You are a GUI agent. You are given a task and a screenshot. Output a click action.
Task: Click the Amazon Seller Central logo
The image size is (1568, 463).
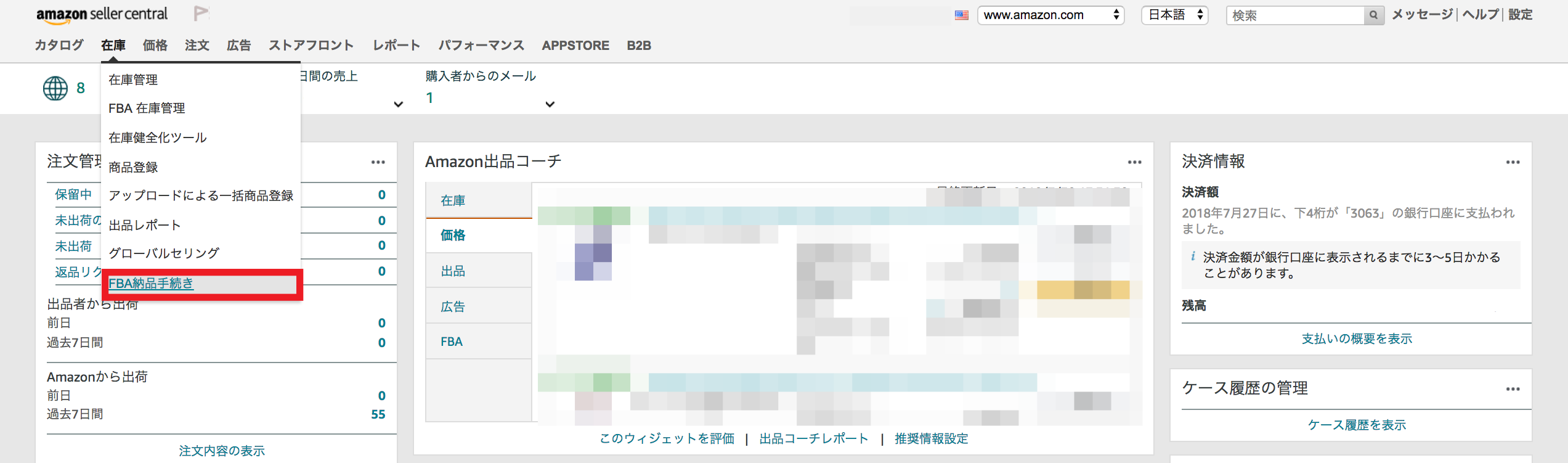click(102, 15)
